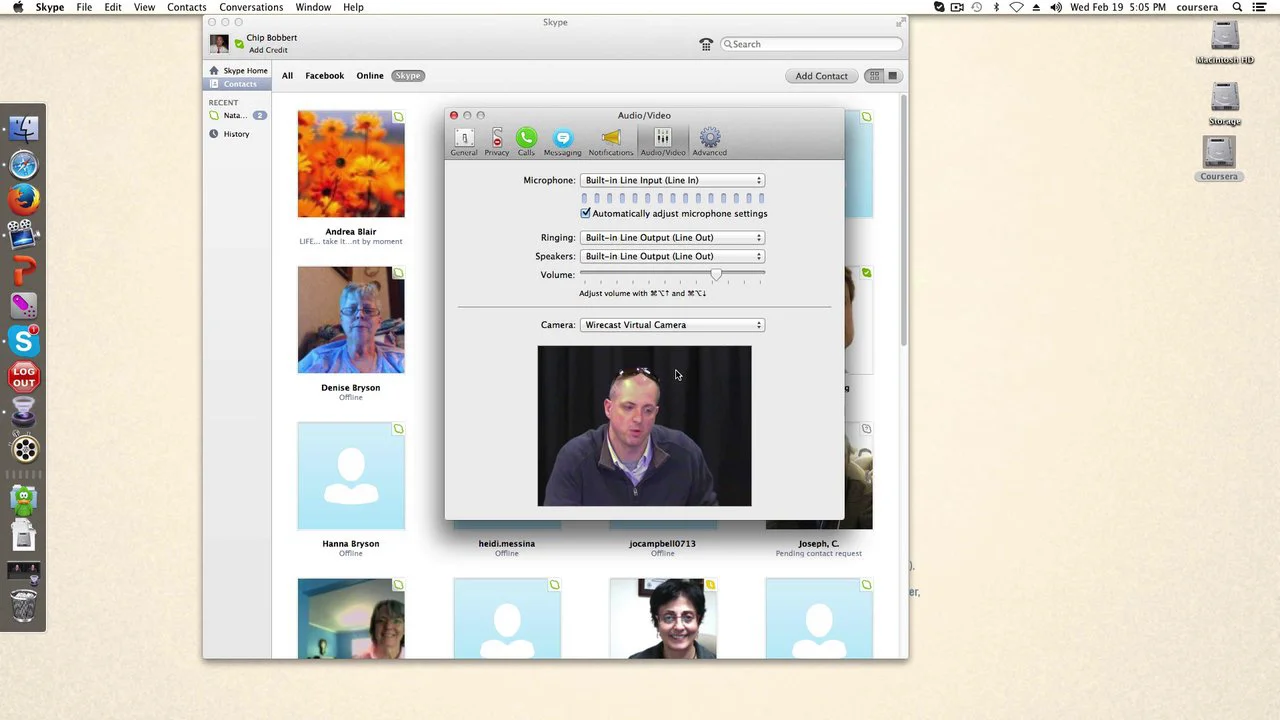This screenshot has height=720, width=1280.
Task: Open the Ringing output dropdown
Action: pos(672,238)
